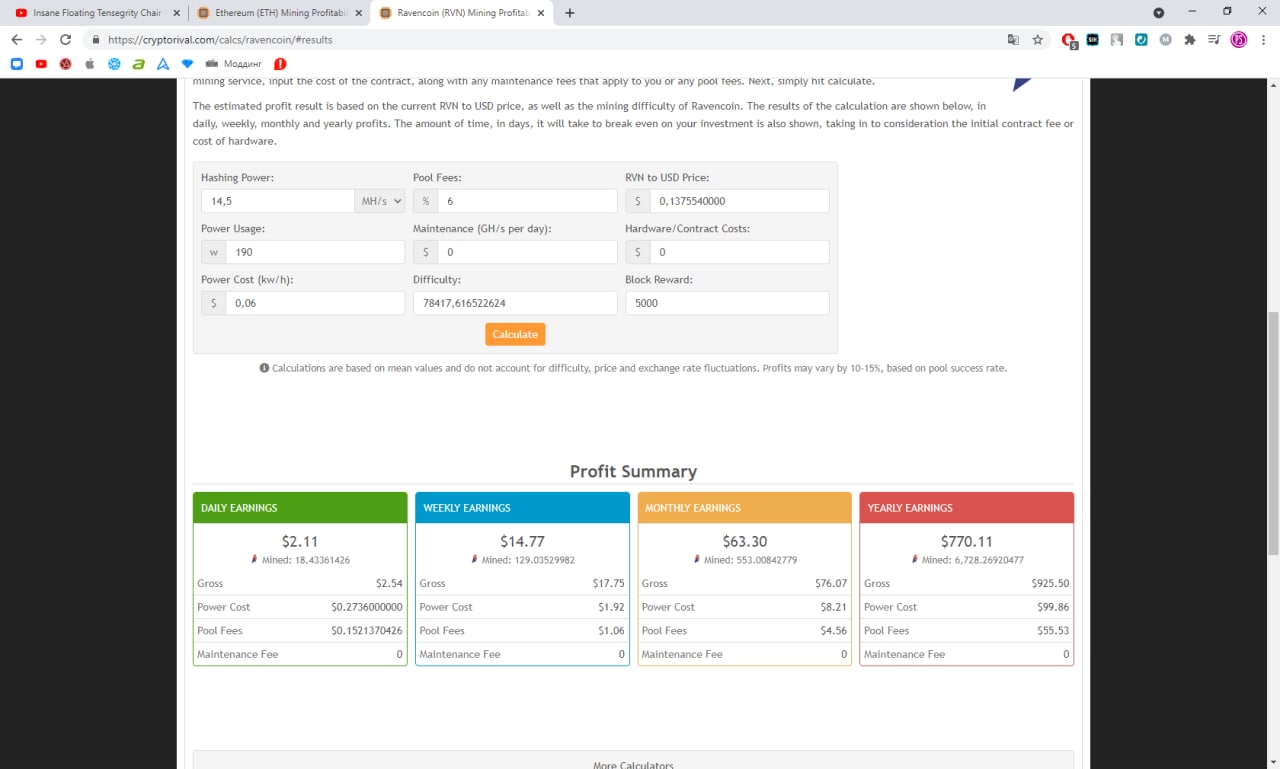This screenshot has height=769, width=1280.
Task: Edit the Maintenance per day field
Action: pos(527,252)
